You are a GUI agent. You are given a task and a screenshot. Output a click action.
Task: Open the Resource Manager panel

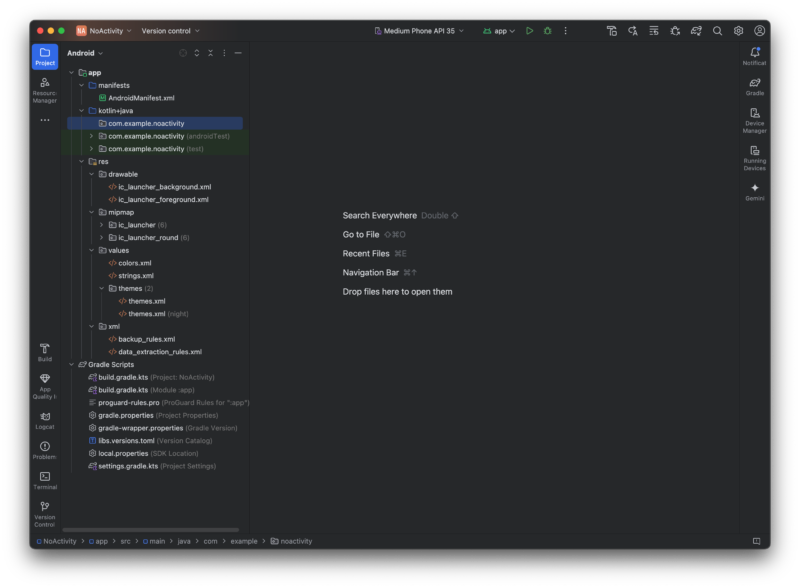point(45,89)
